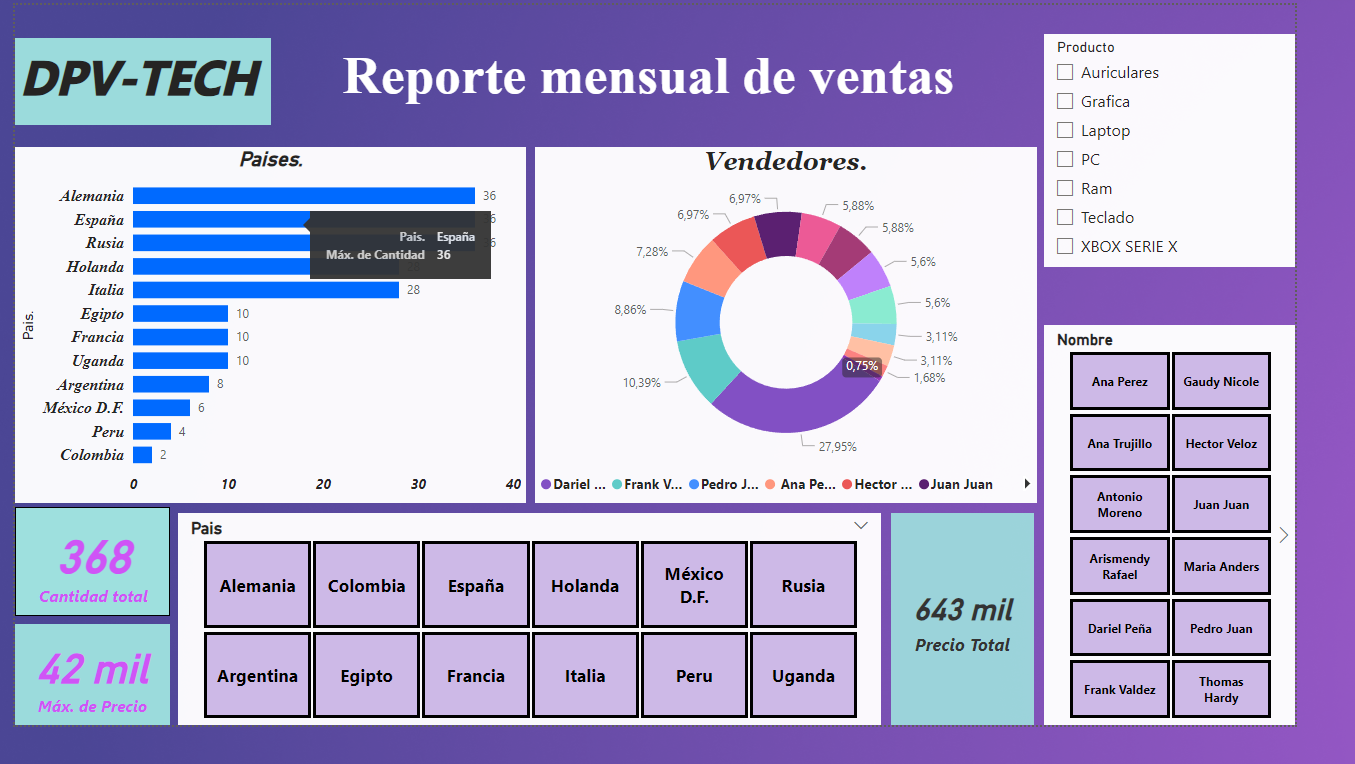Image resolution: width=1355 pixels, height=764 pixels.
Task: Click the Dariel purple legend marker
Action: coord(546,485)
